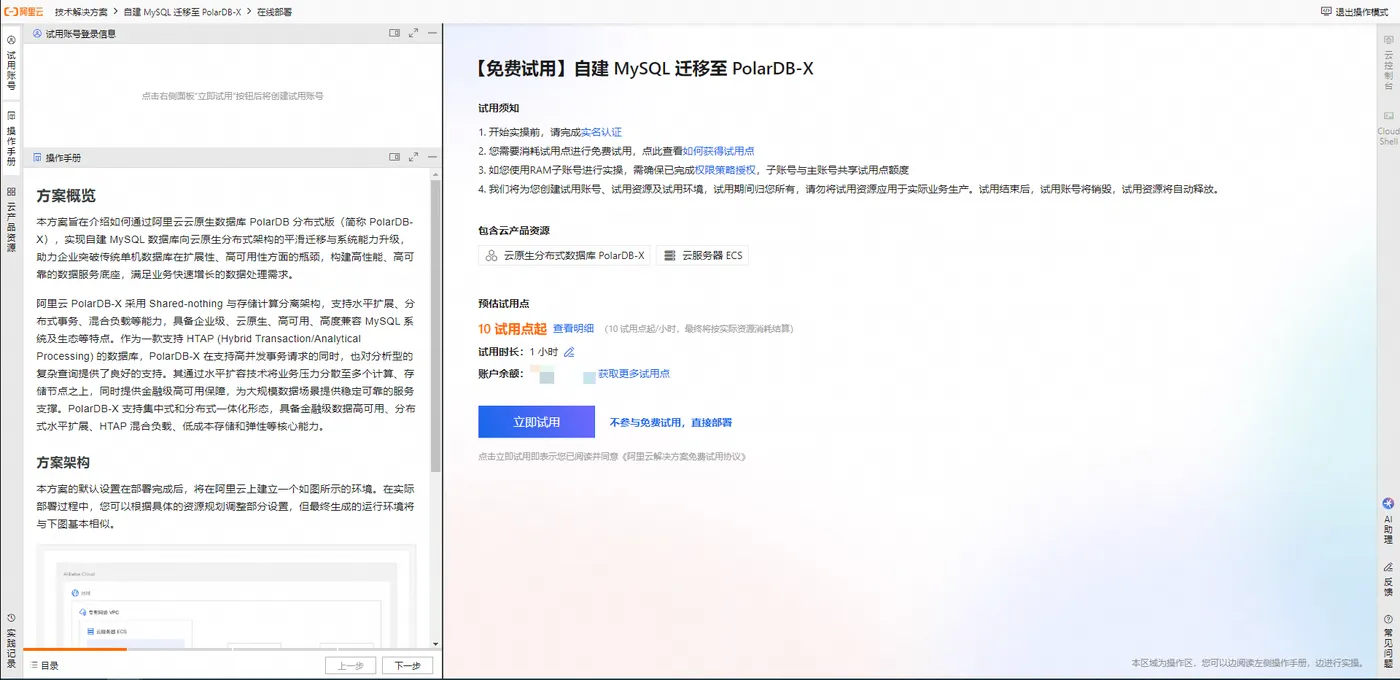This screenshot has width=1400, height=680.
Task: Open 常见问题 FAQ in right sidebar
Action: tap(1388, 641)
